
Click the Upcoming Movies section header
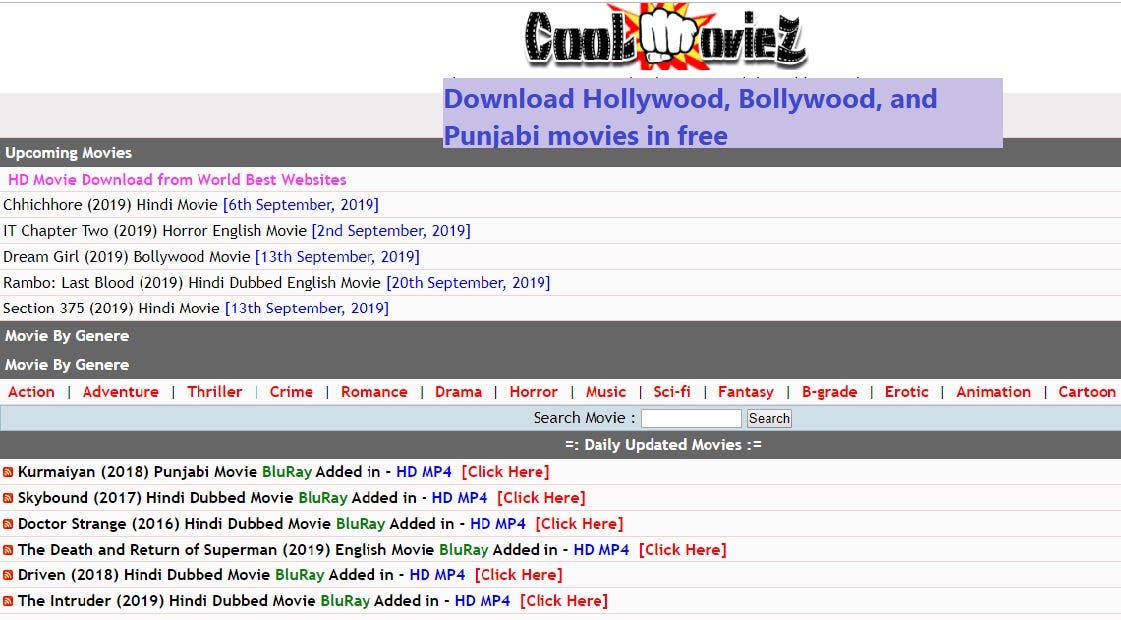pos(69,153)
